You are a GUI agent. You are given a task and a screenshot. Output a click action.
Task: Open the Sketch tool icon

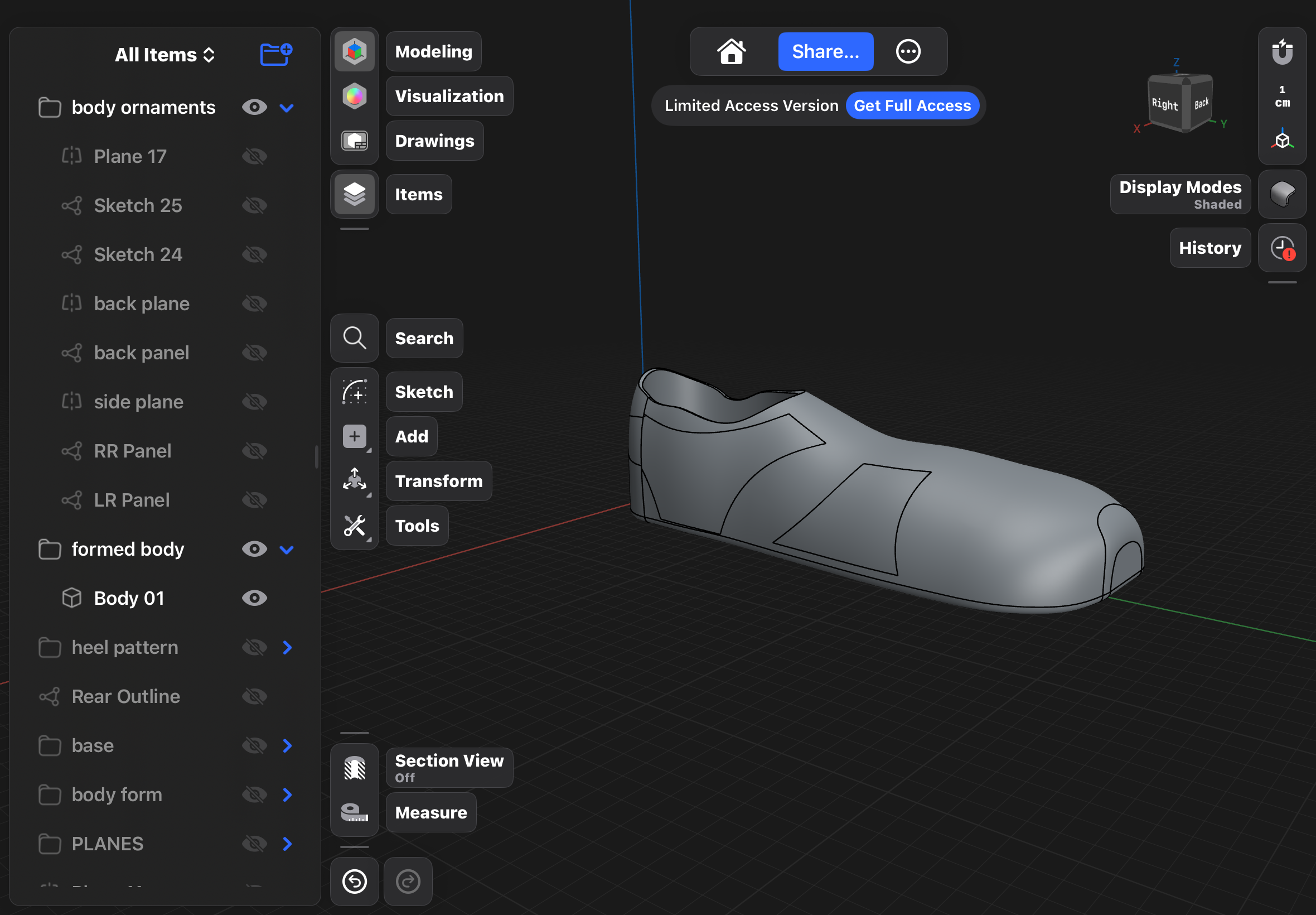click(x=354, y=392)
